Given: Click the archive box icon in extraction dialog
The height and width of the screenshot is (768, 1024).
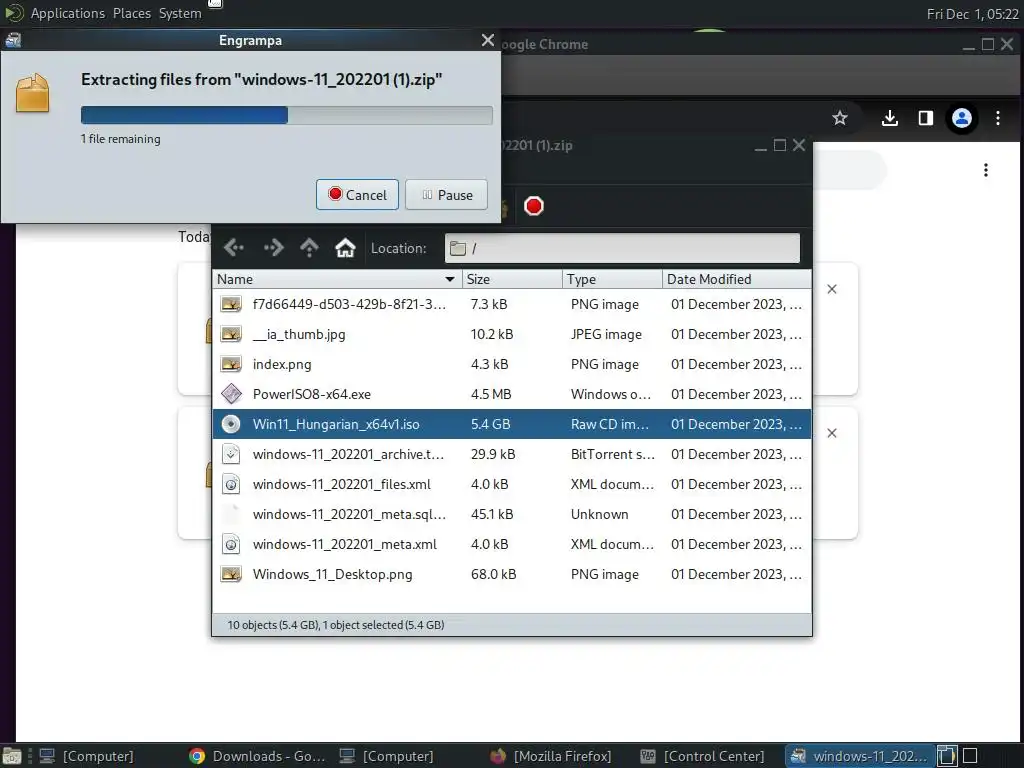Looking at the screenshot, I should tap(33, 93).
